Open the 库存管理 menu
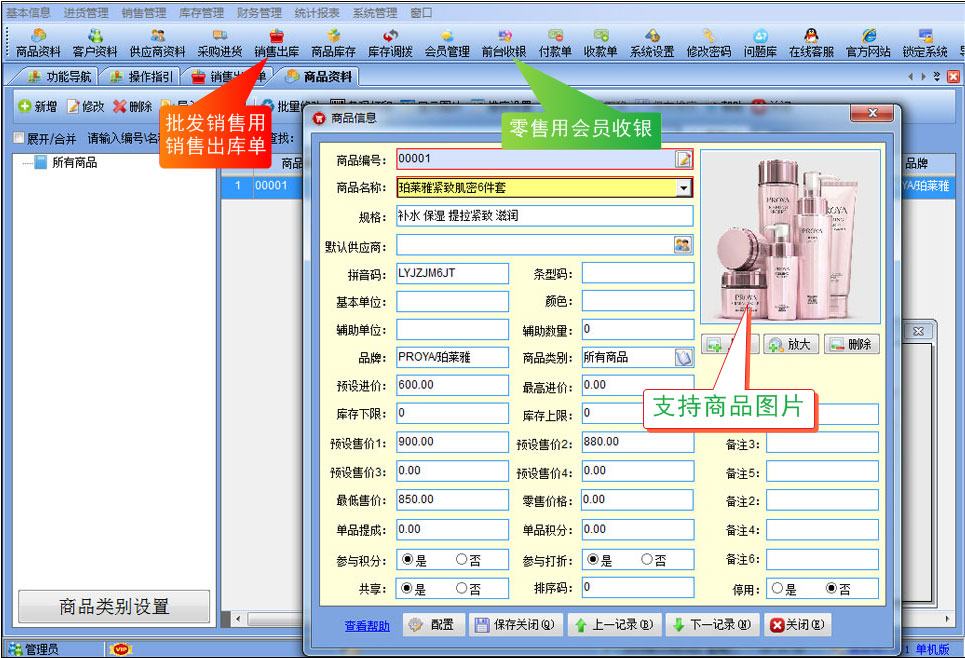This screenshot has height=658, width=965. 202,13
